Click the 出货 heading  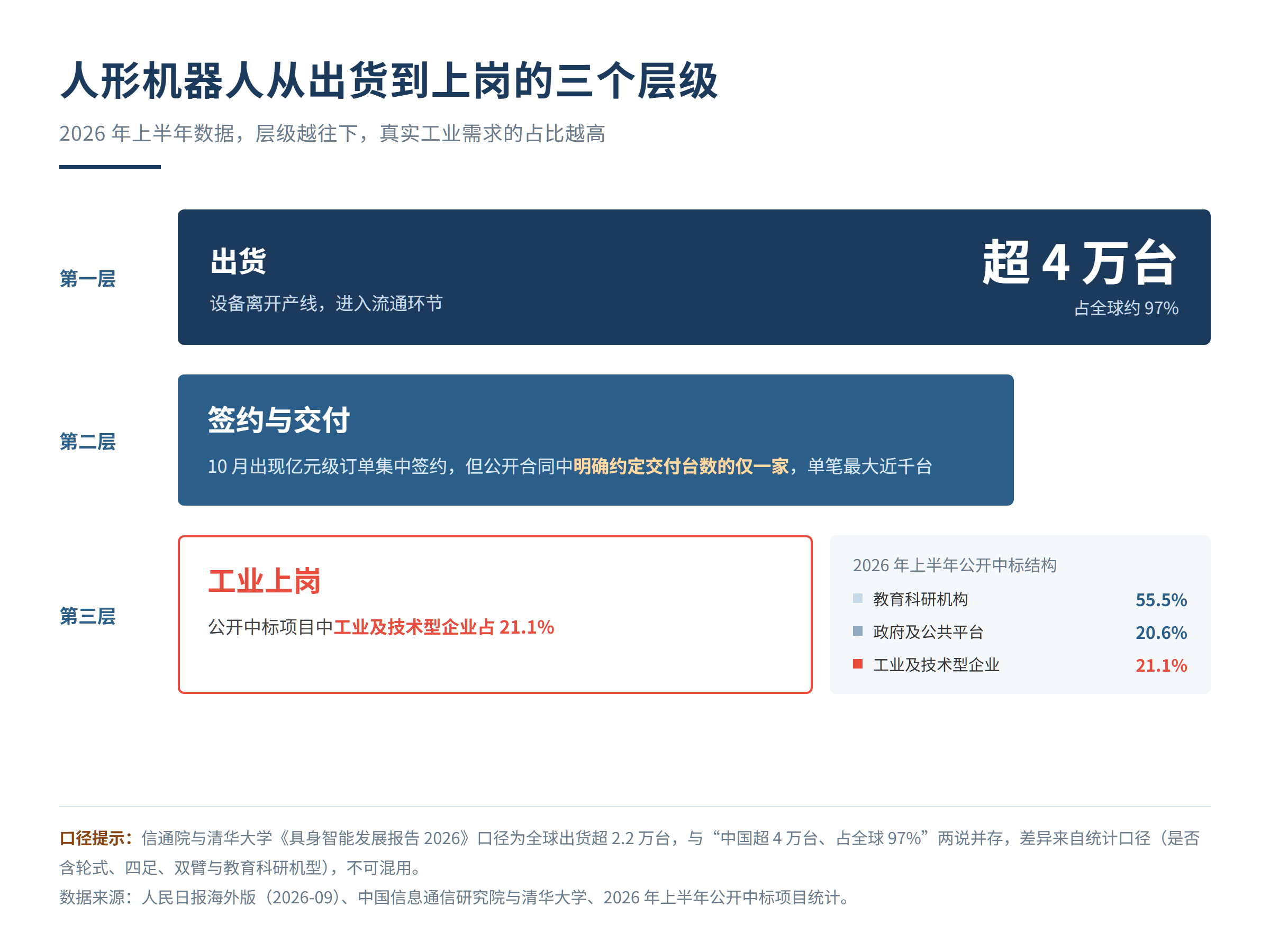[x=238, y=261]
